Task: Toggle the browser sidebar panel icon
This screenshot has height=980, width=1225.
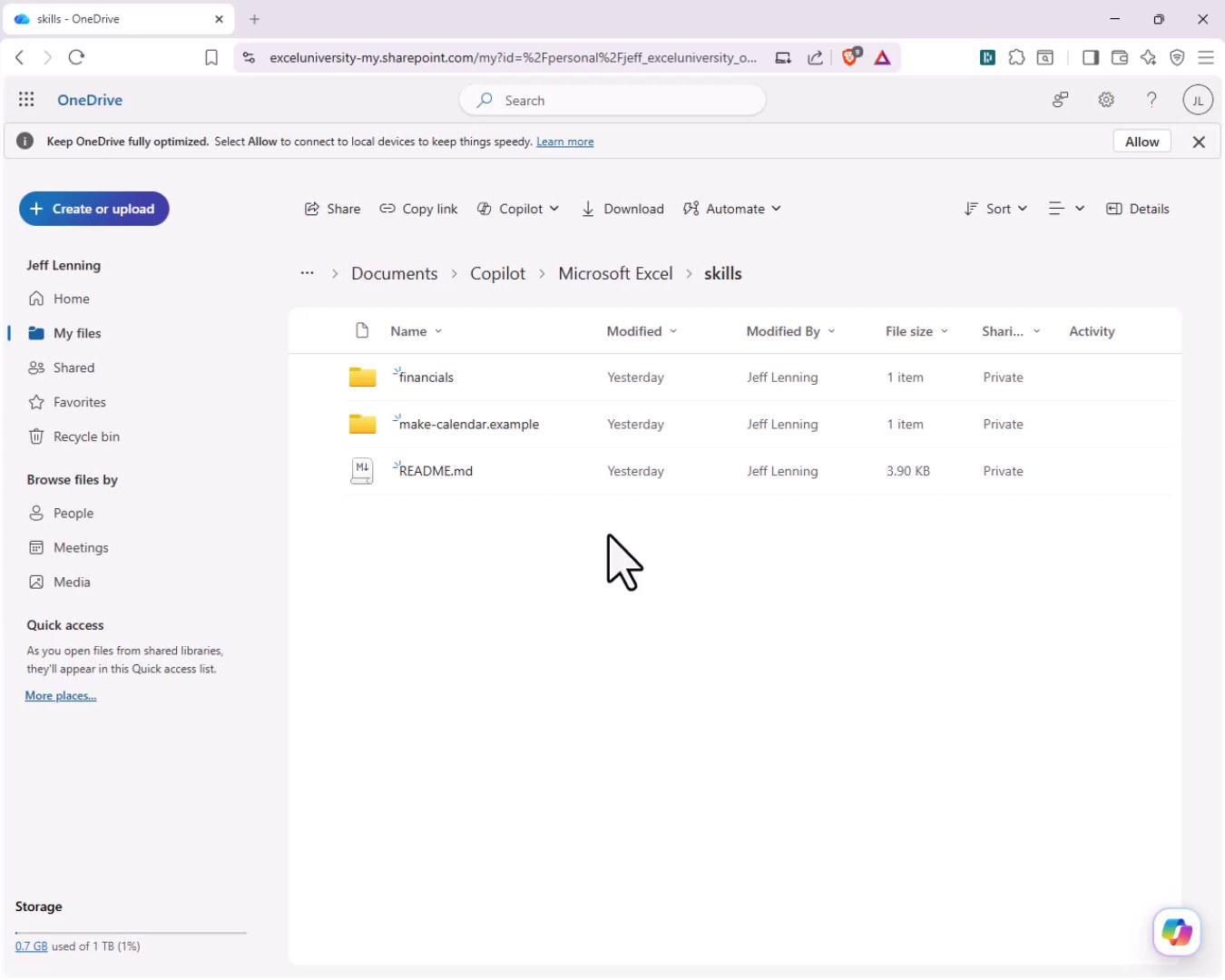Action: [1091, 57]
